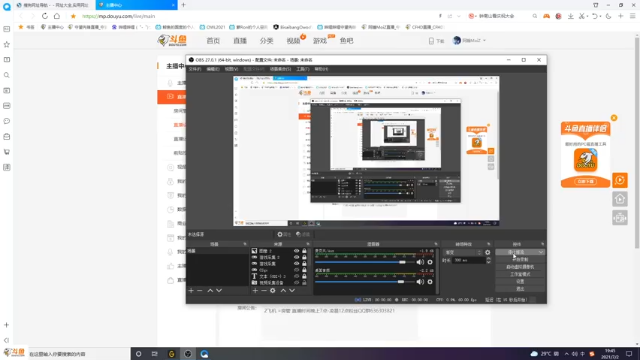
Task: Click the favorites star in browser left sidebar
Action: pos(7,44)
